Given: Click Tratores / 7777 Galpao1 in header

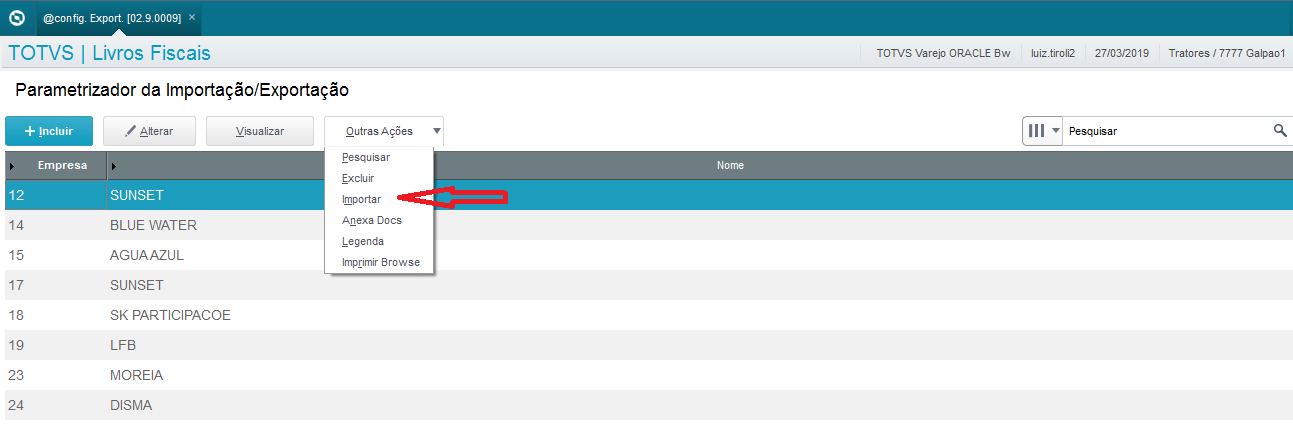Looking at the screenshot, I should tap(1227, 53).
